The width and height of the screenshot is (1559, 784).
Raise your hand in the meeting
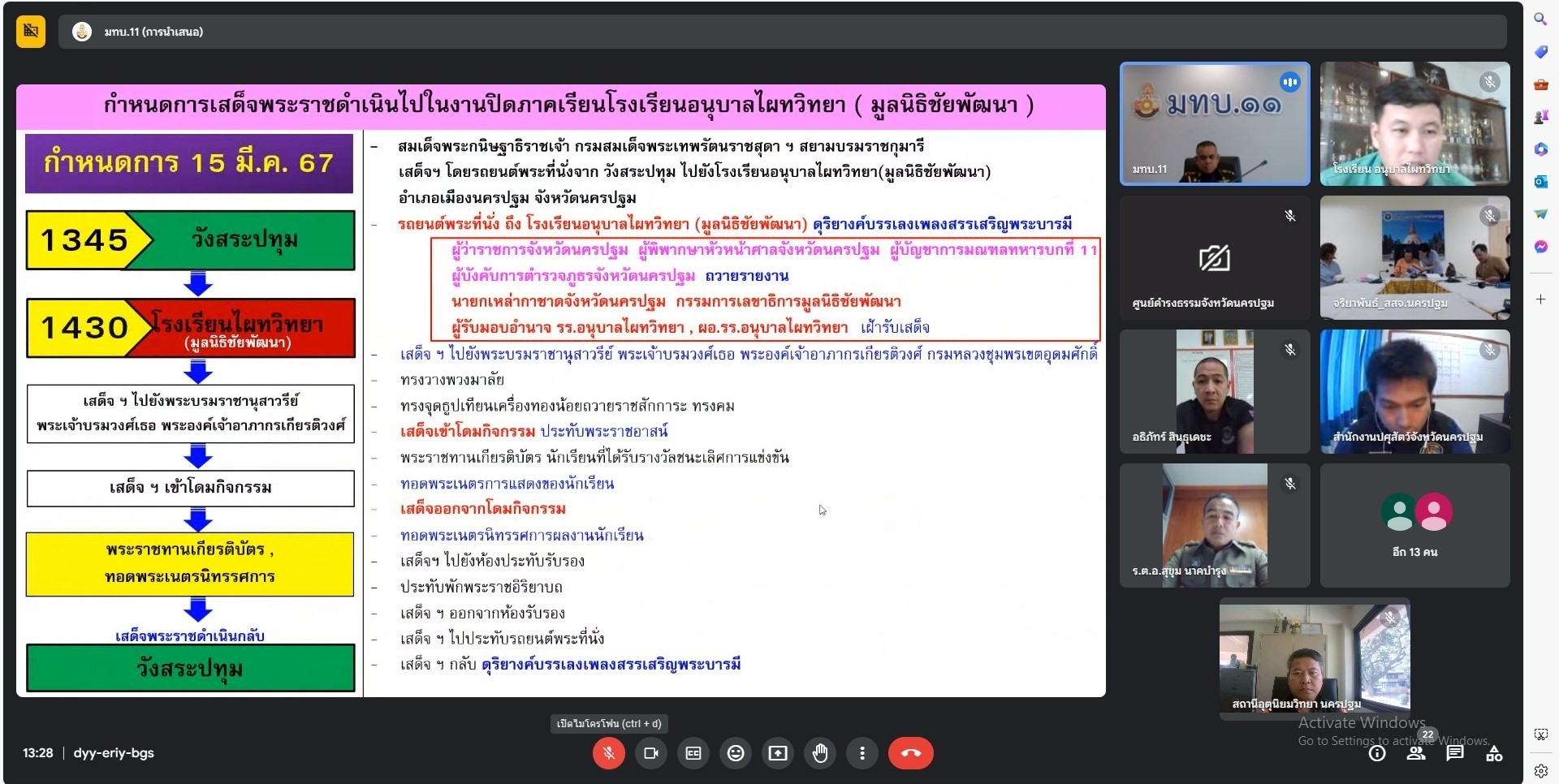point(820,753)
